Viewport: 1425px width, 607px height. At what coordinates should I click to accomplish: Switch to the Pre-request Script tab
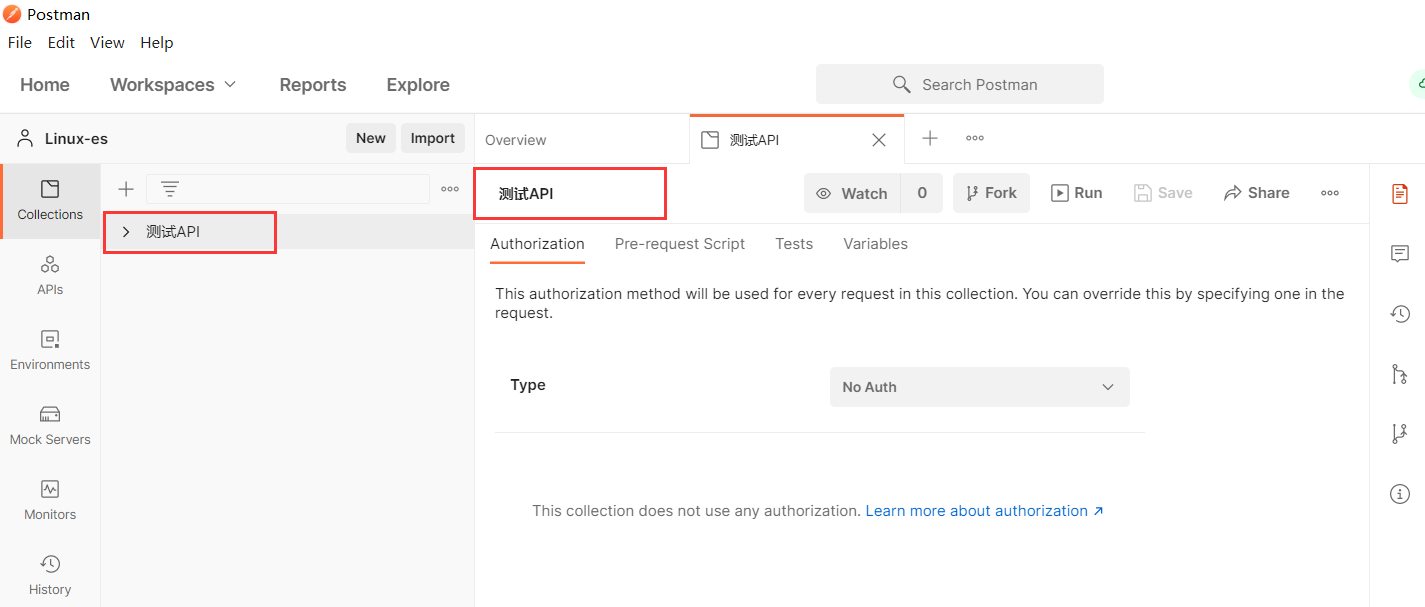click(680, 244)
